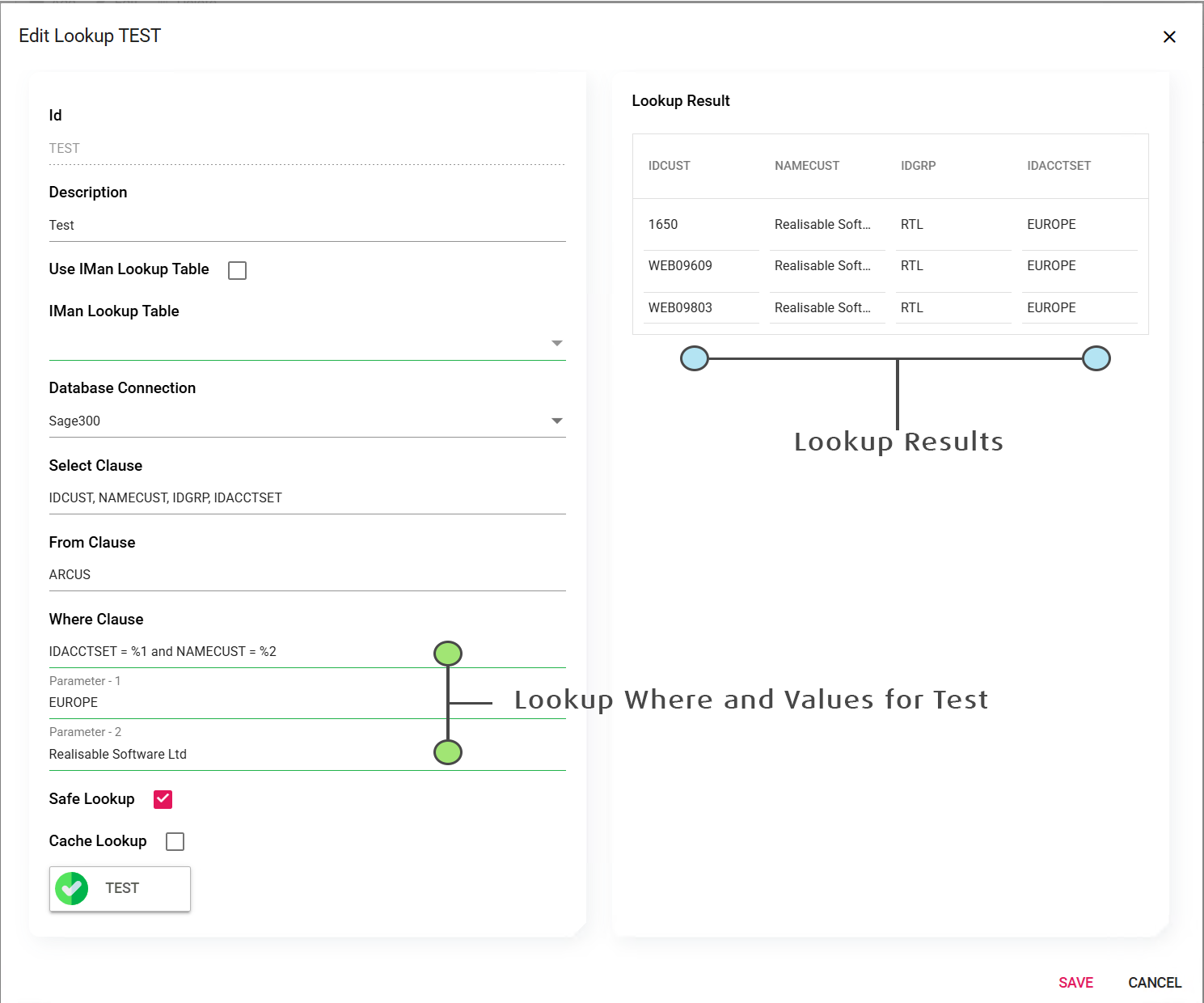This screenshot has width=1204, height=1003.
Task: Open the IMan Lookup Table dropdown
Action: click(x=556, y=343)
